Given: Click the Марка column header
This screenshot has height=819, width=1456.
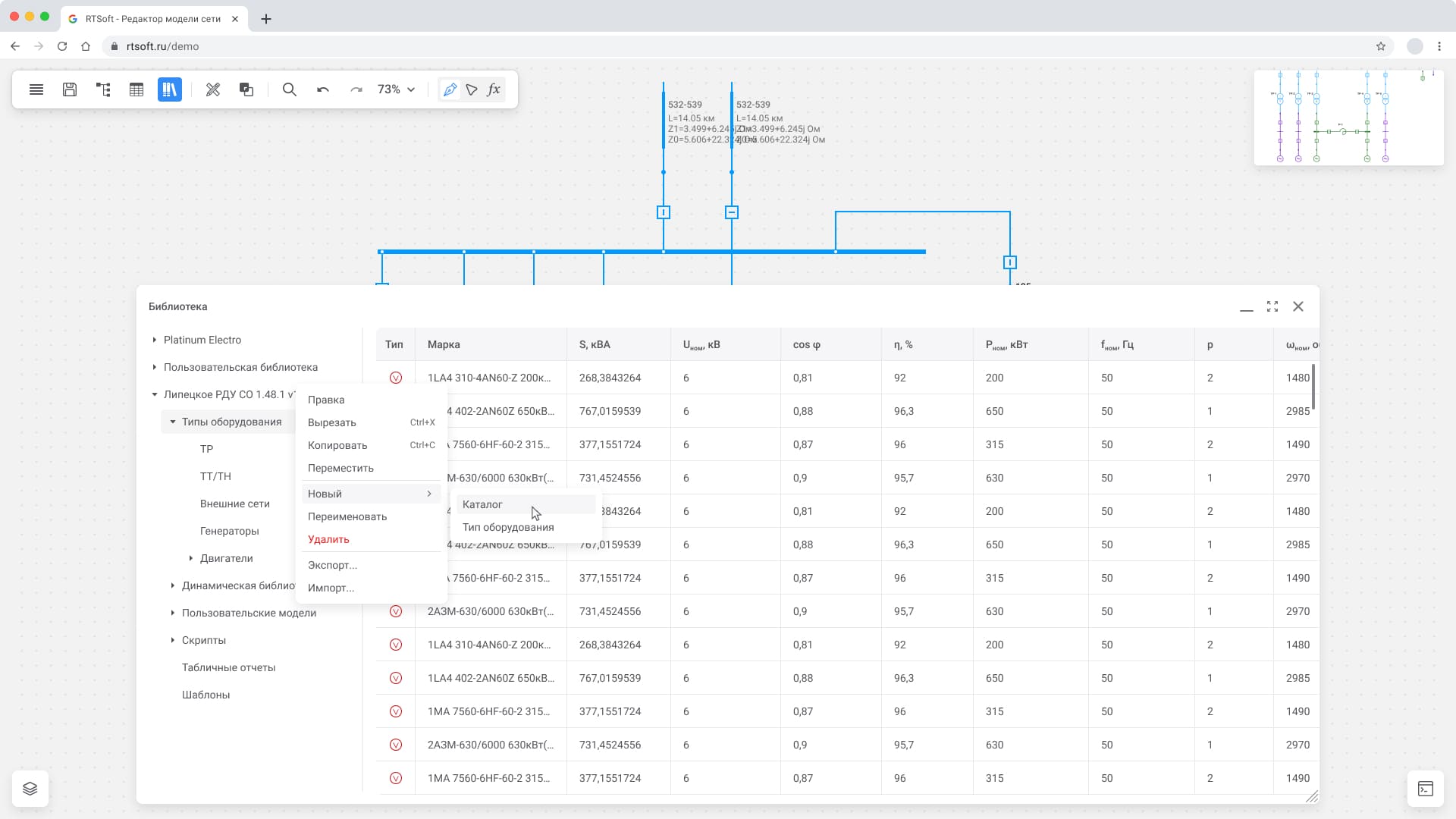Looking at the screenshot, I should (444, 344).
